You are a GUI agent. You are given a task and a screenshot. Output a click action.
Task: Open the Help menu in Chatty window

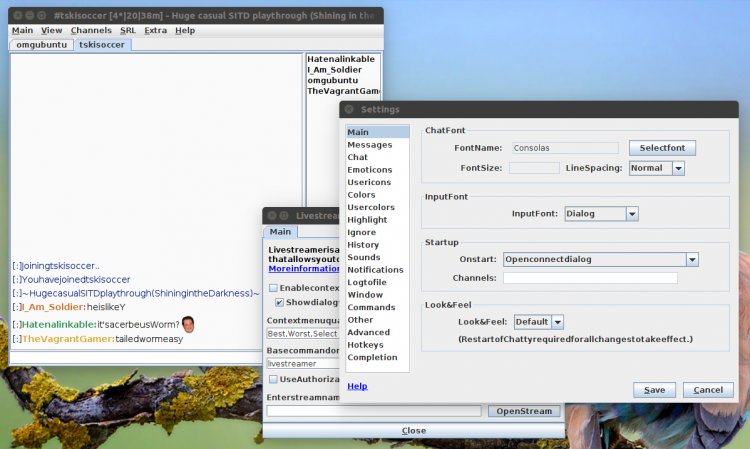(185, 31)
